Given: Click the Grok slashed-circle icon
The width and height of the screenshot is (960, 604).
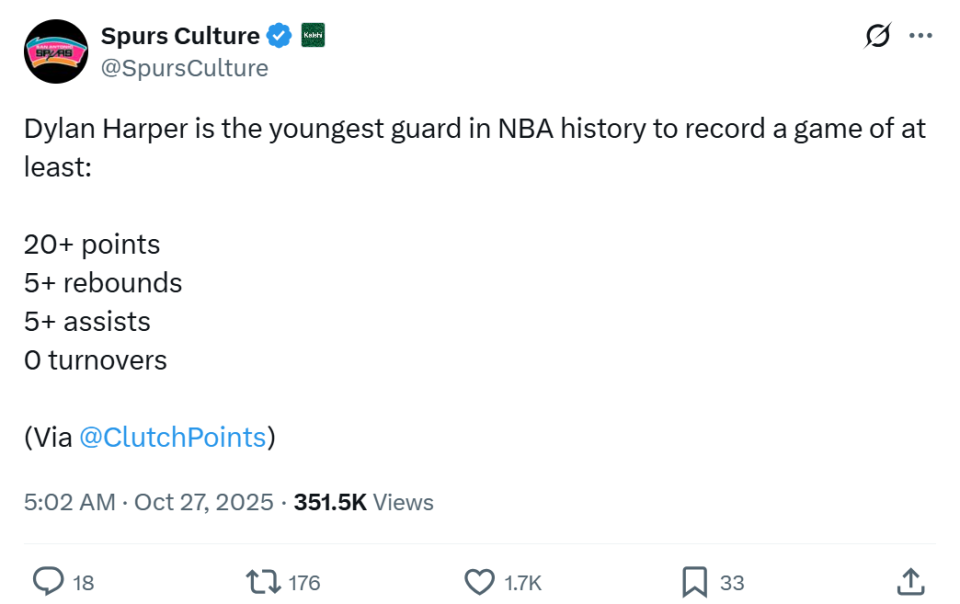Looking at the screenshot, I should pyautogui.click(x=877, y=36).
